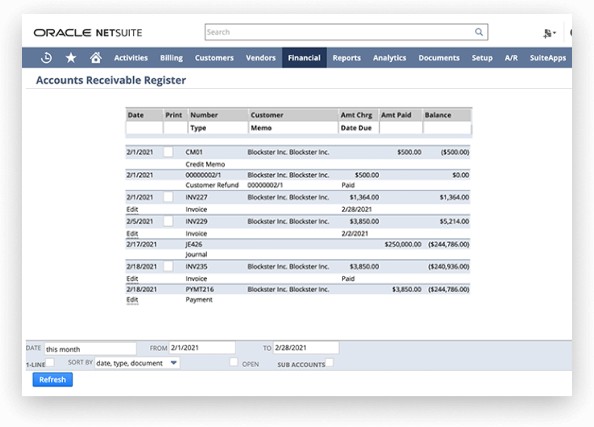Click the Amt Paid column header
Image resolution: width=594 pixels, height=427 pixels.
tap(396, 115)
